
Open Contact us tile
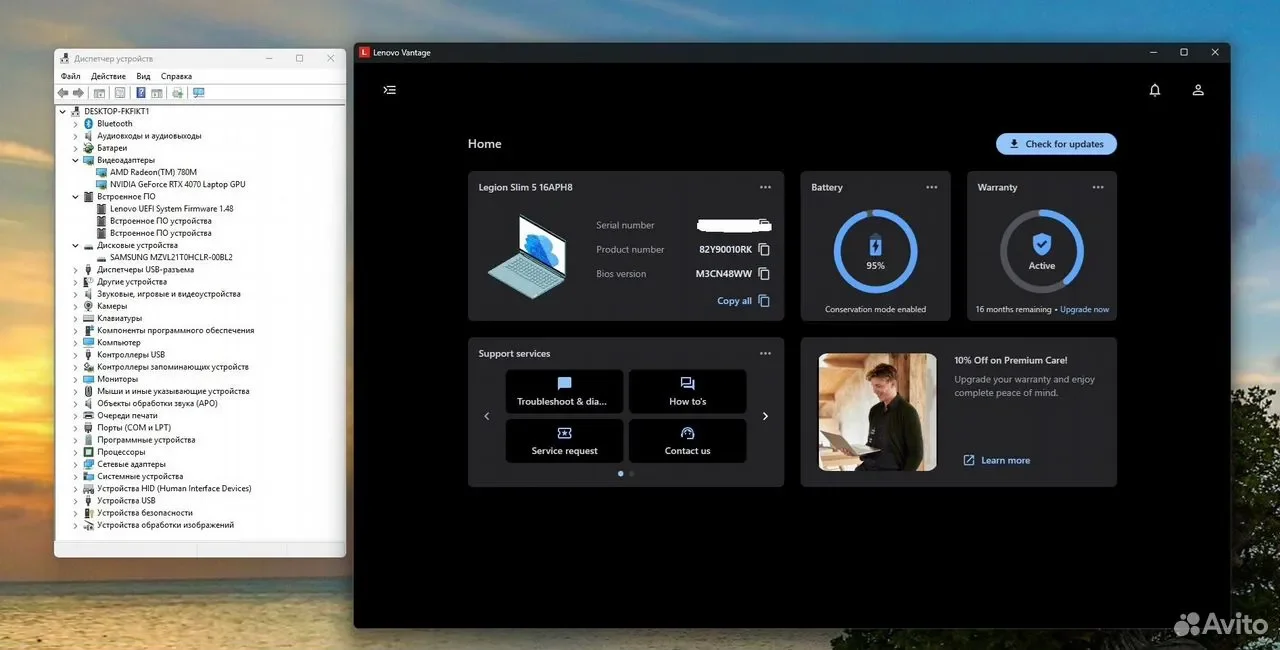tap(687, 441)
